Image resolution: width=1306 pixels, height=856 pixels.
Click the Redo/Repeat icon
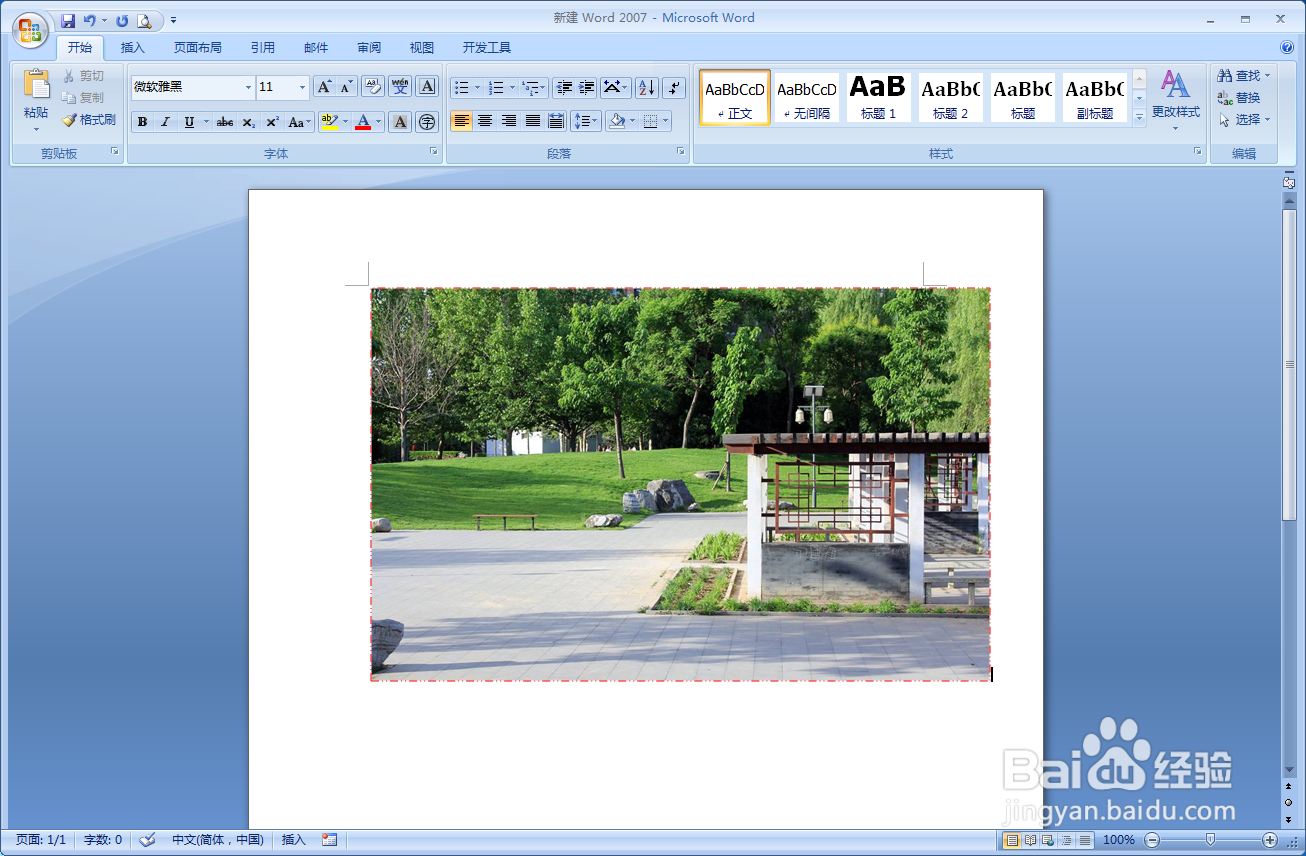[x=122, y=20]
